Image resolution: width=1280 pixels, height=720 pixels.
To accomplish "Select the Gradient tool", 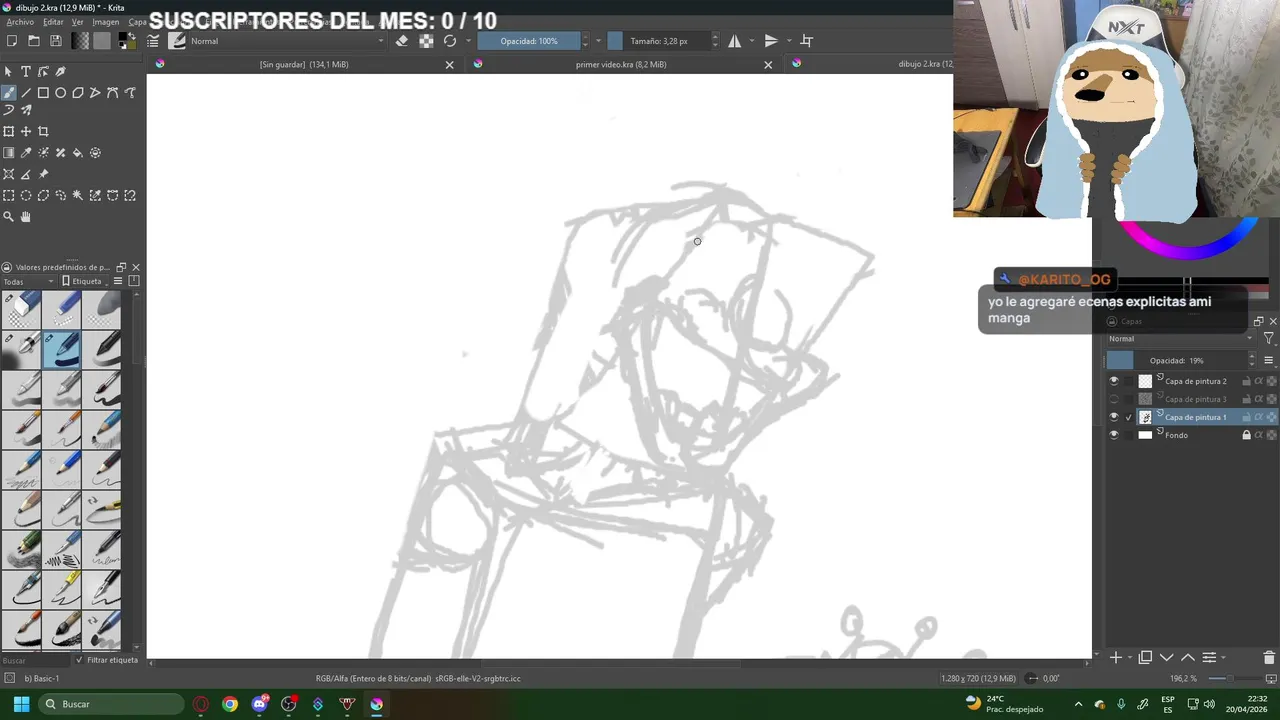I will pos(9,153).
